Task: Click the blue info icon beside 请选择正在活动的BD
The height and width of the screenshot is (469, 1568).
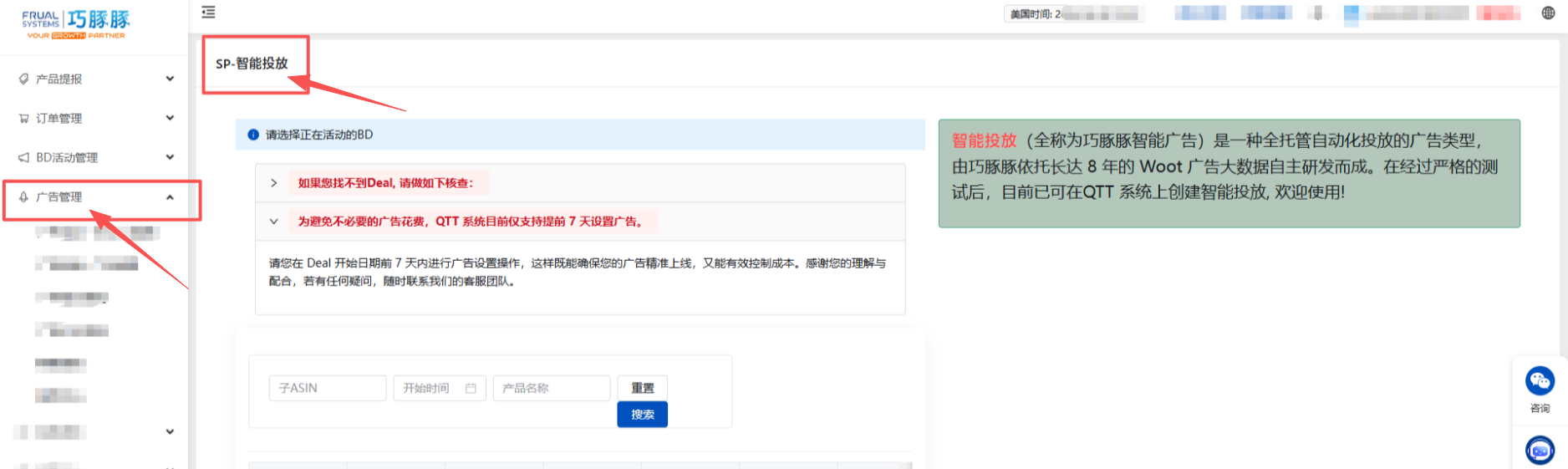Action: [x=253, y=135]
